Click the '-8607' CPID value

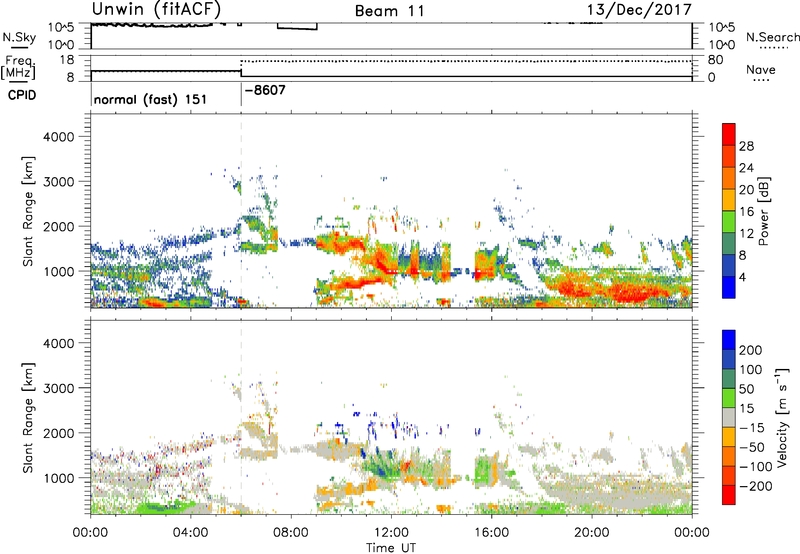click(265, 91)
